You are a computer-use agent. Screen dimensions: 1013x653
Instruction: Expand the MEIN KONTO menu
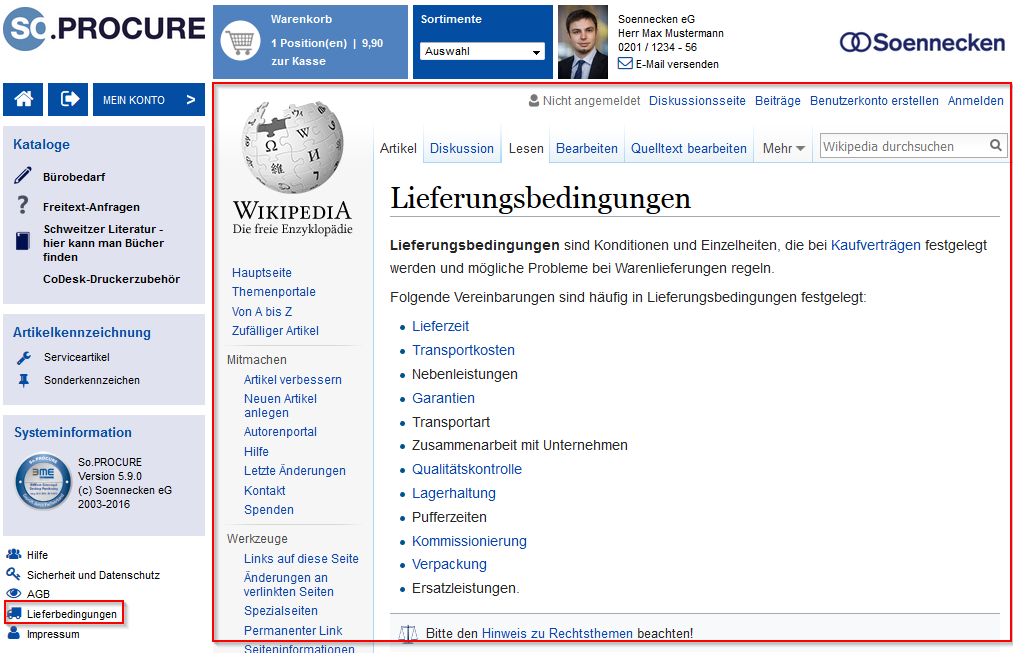click(x=149, y=99)
